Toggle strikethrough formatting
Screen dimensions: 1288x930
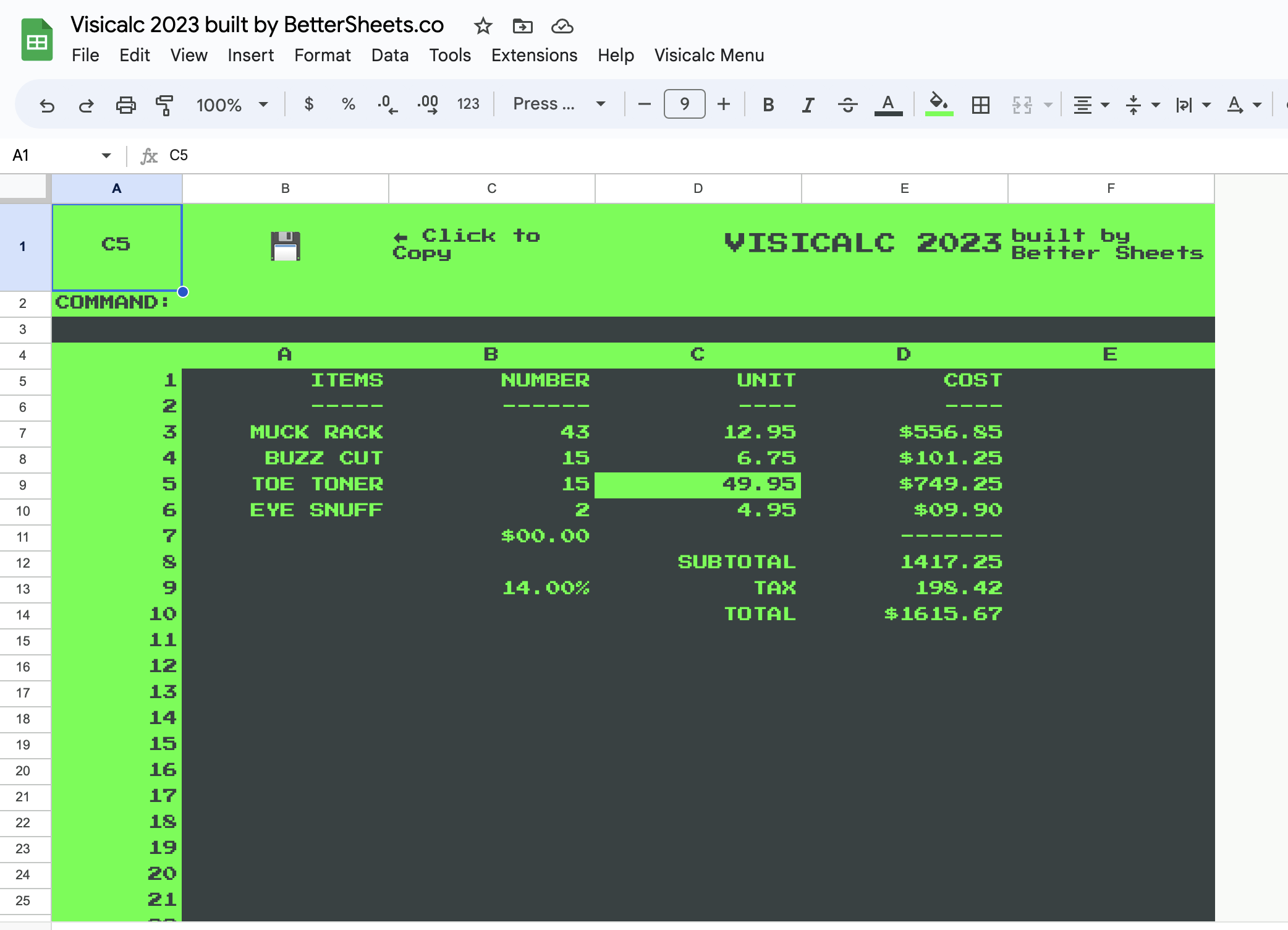[x=847, y=105]
